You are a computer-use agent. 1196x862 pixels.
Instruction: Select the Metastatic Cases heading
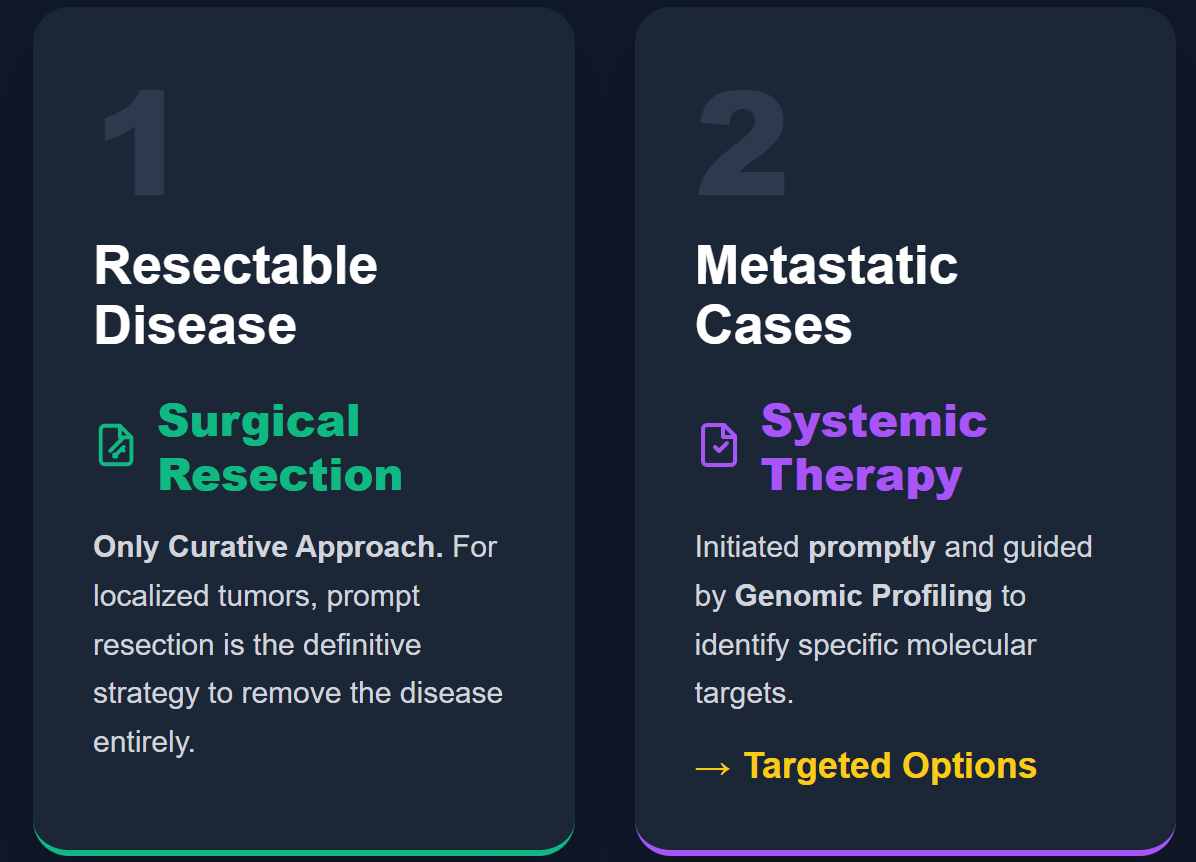pos(826,295)
